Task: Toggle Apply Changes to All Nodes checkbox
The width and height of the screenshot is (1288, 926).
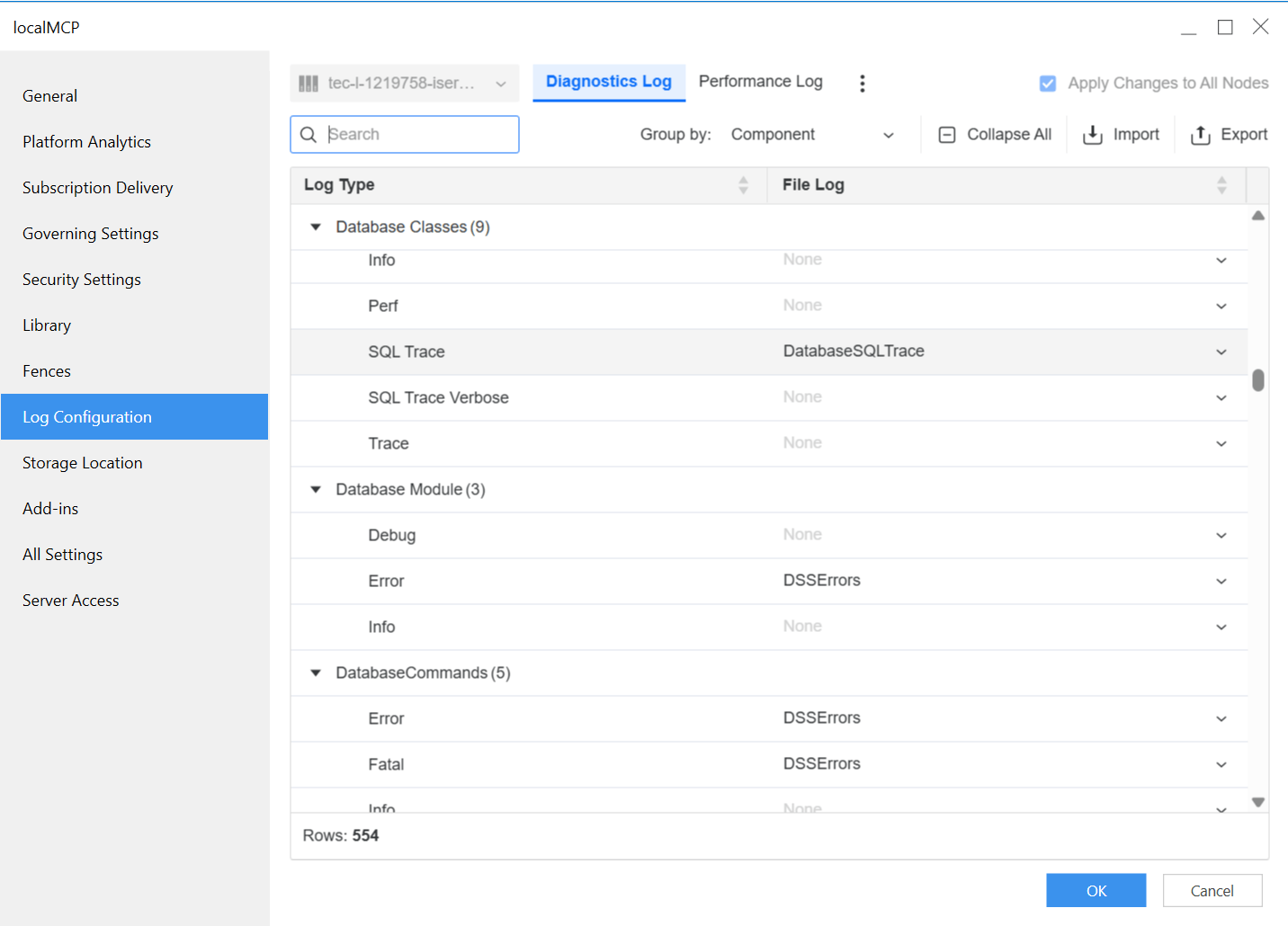Action: (x=1047, y=84)
